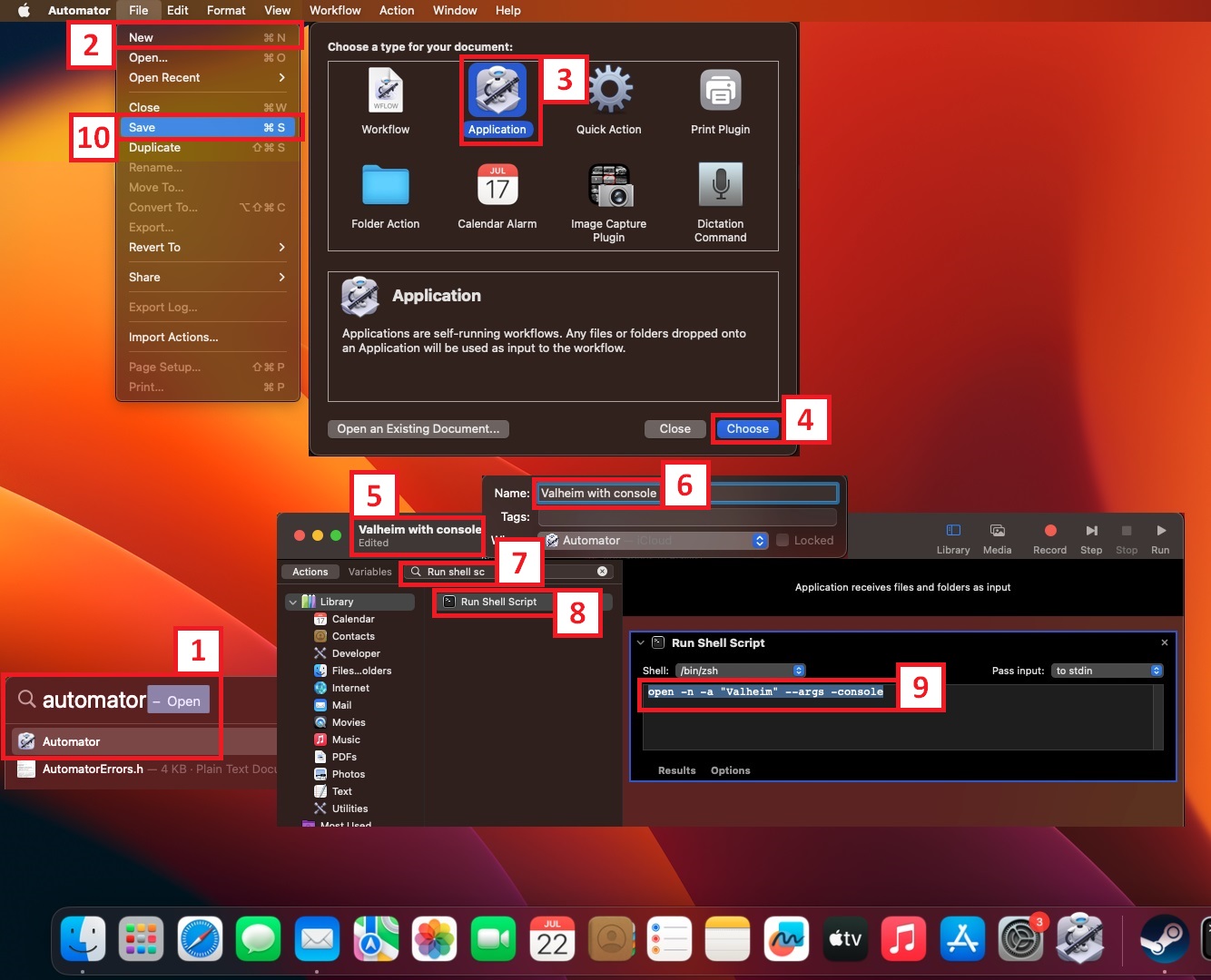Click Import Actions in File menu
This screenshot has height=980, width=1211.
pos(207,338)
